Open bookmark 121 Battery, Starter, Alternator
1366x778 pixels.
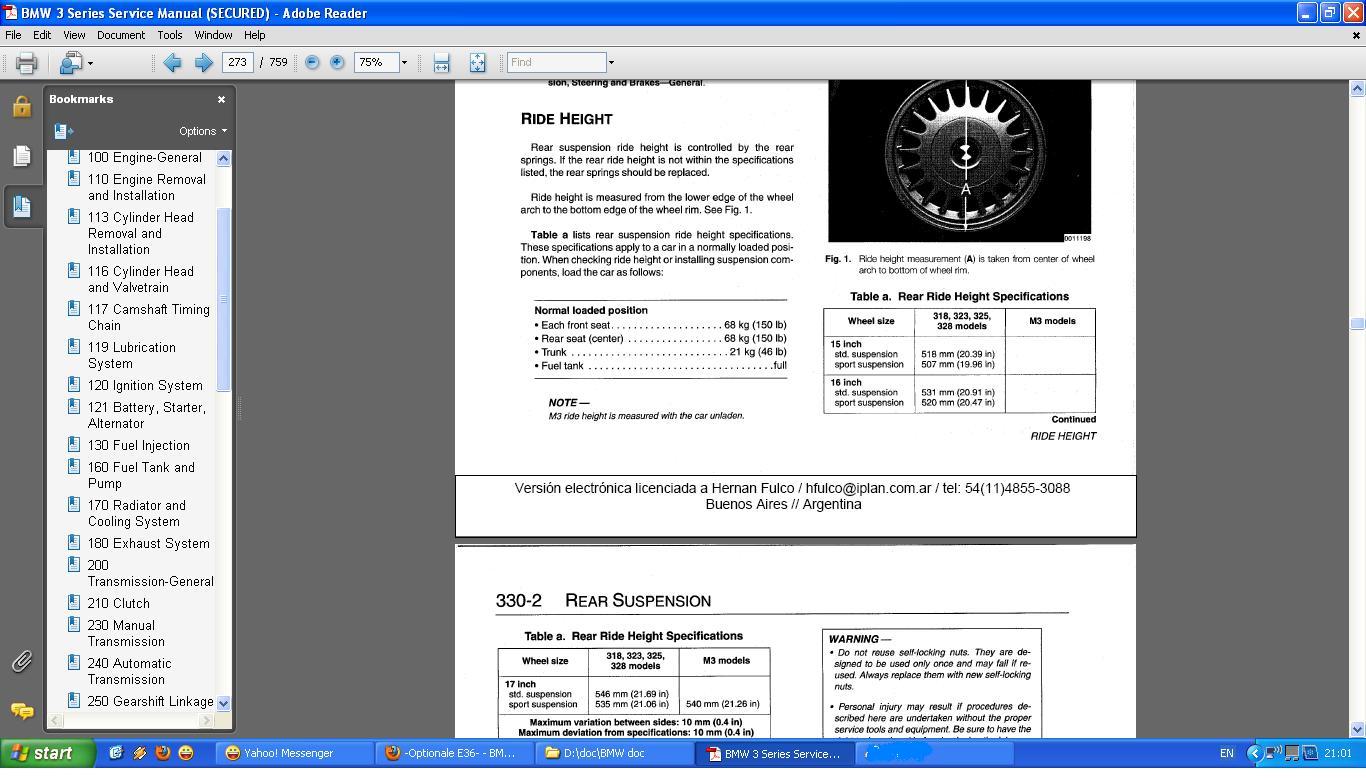147,415
